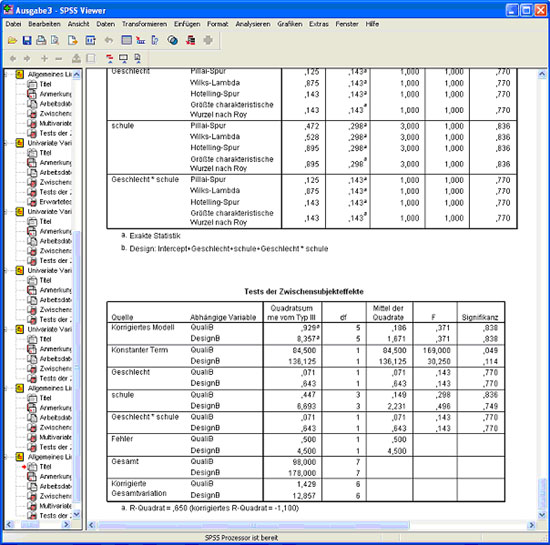Screen dimensions: 550x545
Task: Click the Use Sets circle icon
Action: 173,40
